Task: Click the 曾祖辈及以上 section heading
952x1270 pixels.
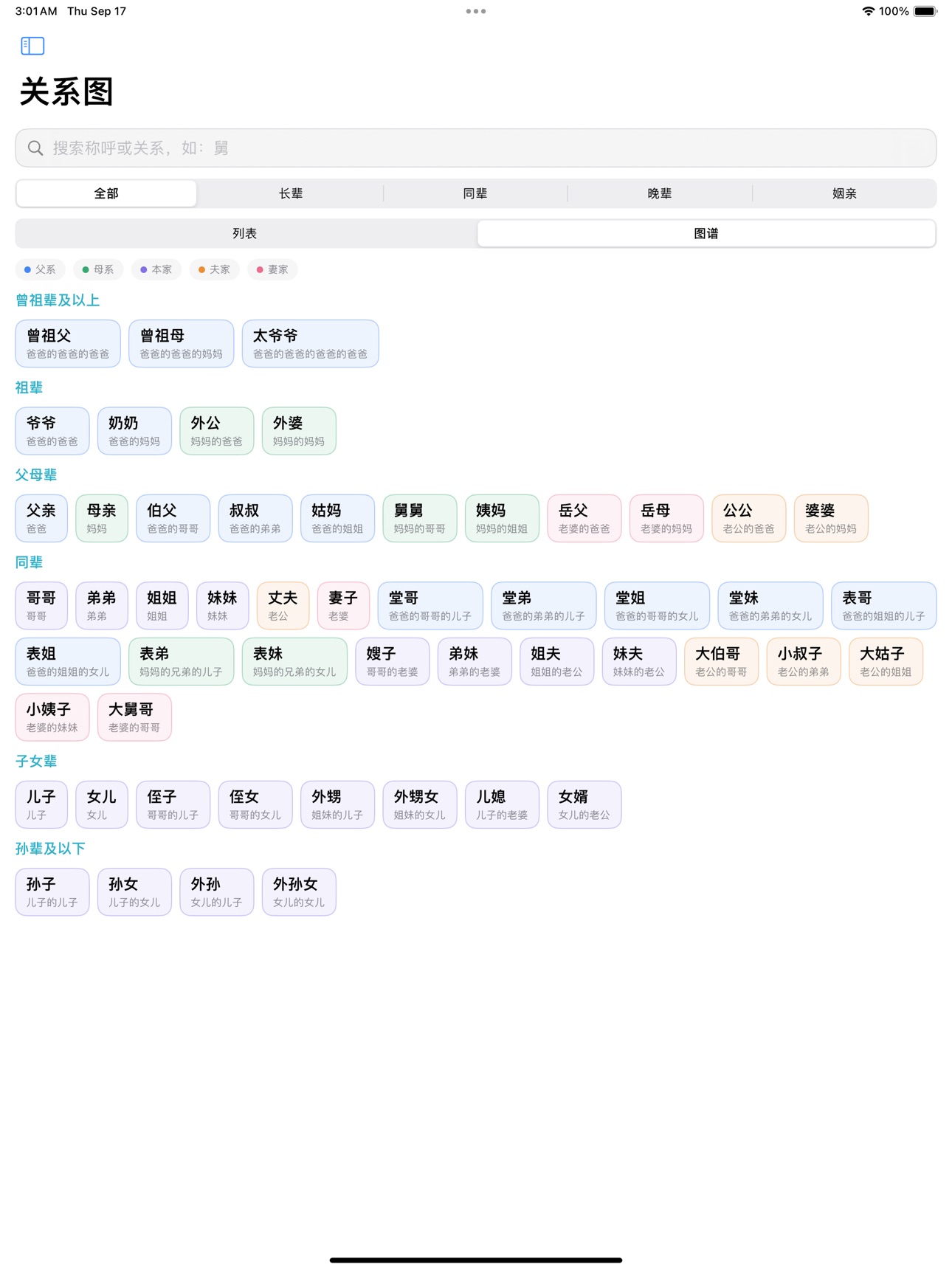Action: pos(58,300)
